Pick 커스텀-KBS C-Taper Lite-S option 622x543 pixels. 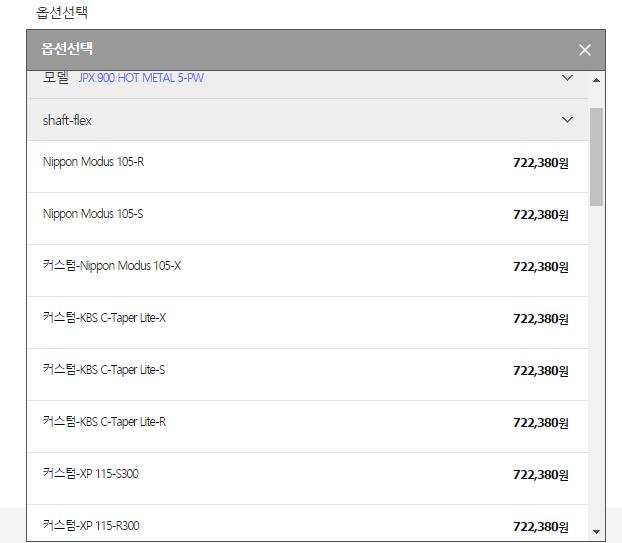tap(104, 370)
